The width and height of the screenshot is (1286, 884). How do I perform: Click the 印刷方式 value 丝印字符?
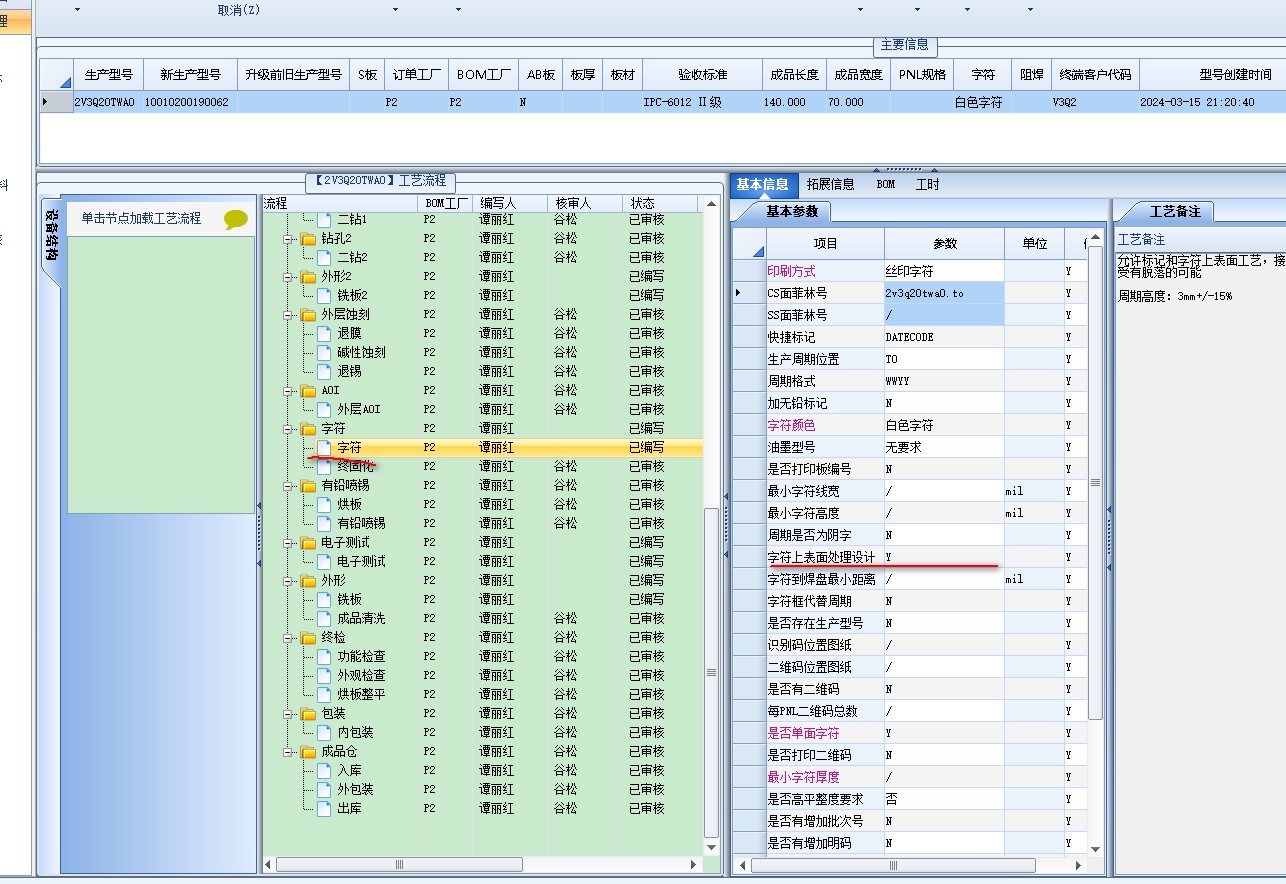pyautogui.click(x=944, y=271)
